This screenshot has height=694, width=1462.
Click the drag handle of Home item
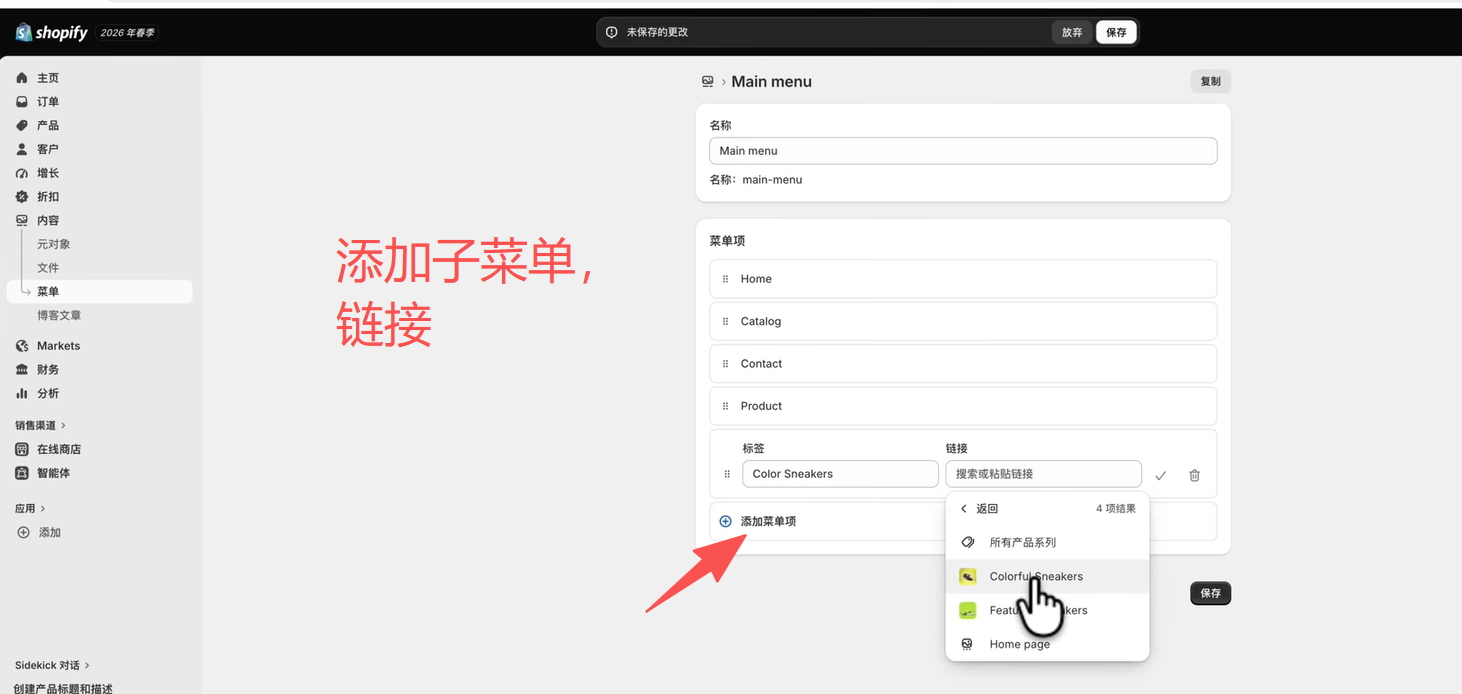tap(726, 279)
